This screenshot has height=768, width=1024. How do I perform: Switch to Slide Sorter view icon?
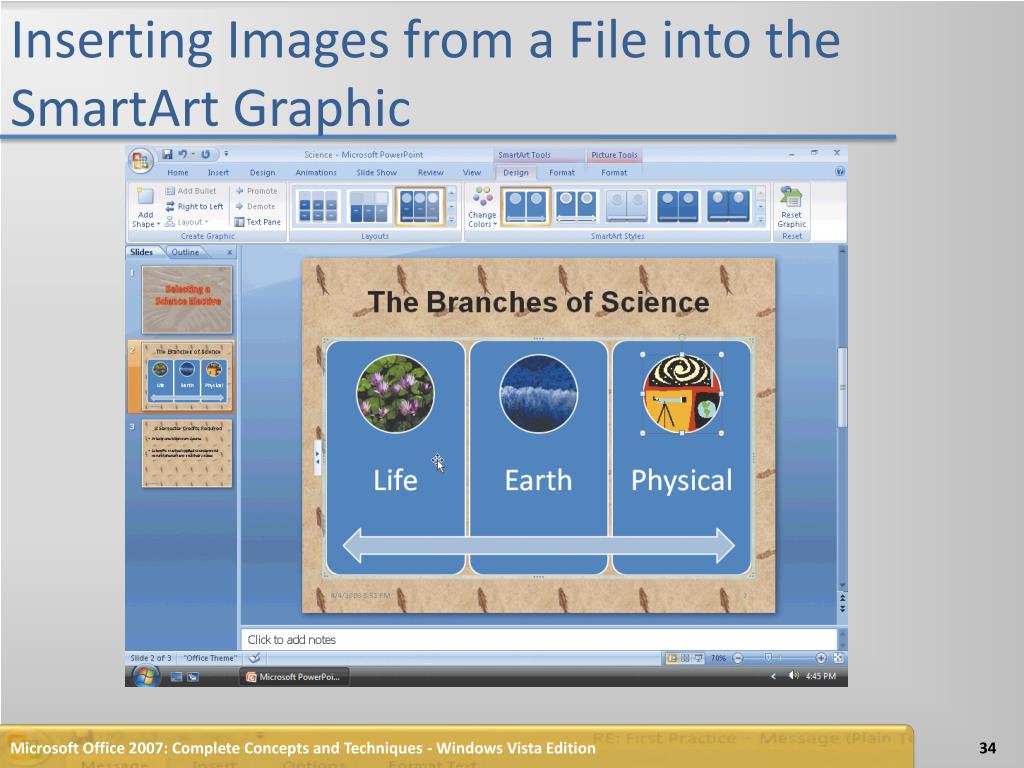point(685,658)
